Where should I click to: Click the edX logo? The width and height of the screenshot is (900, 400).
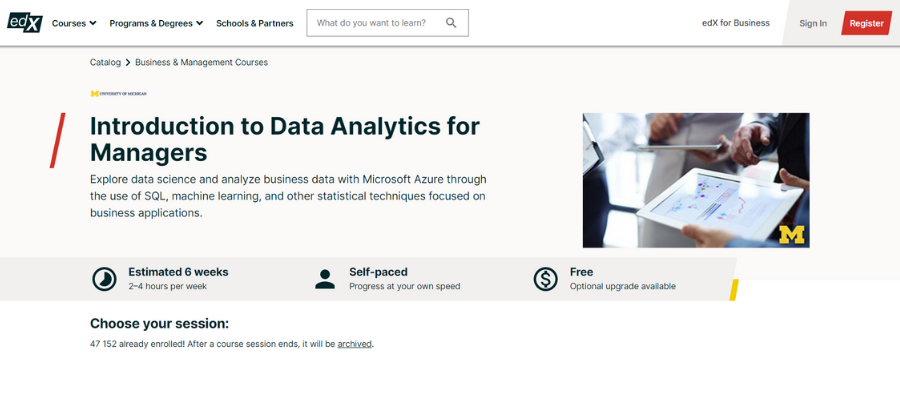tap(25, 22)
